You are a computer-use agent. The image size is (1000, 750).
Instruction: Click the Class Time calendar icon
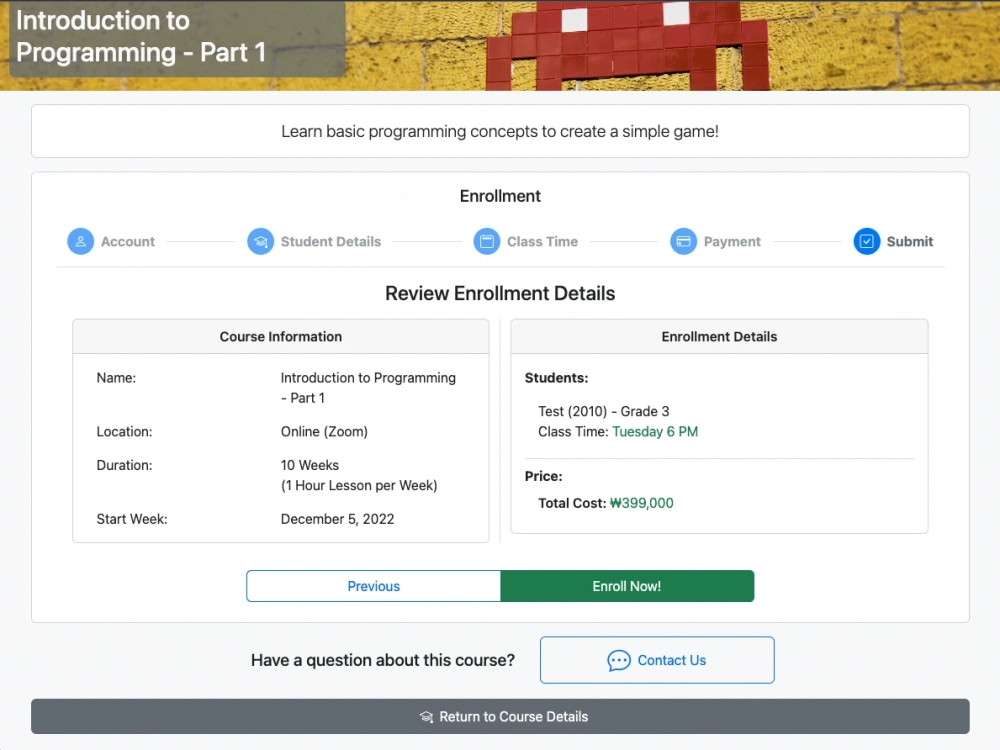tap(487, 242)
